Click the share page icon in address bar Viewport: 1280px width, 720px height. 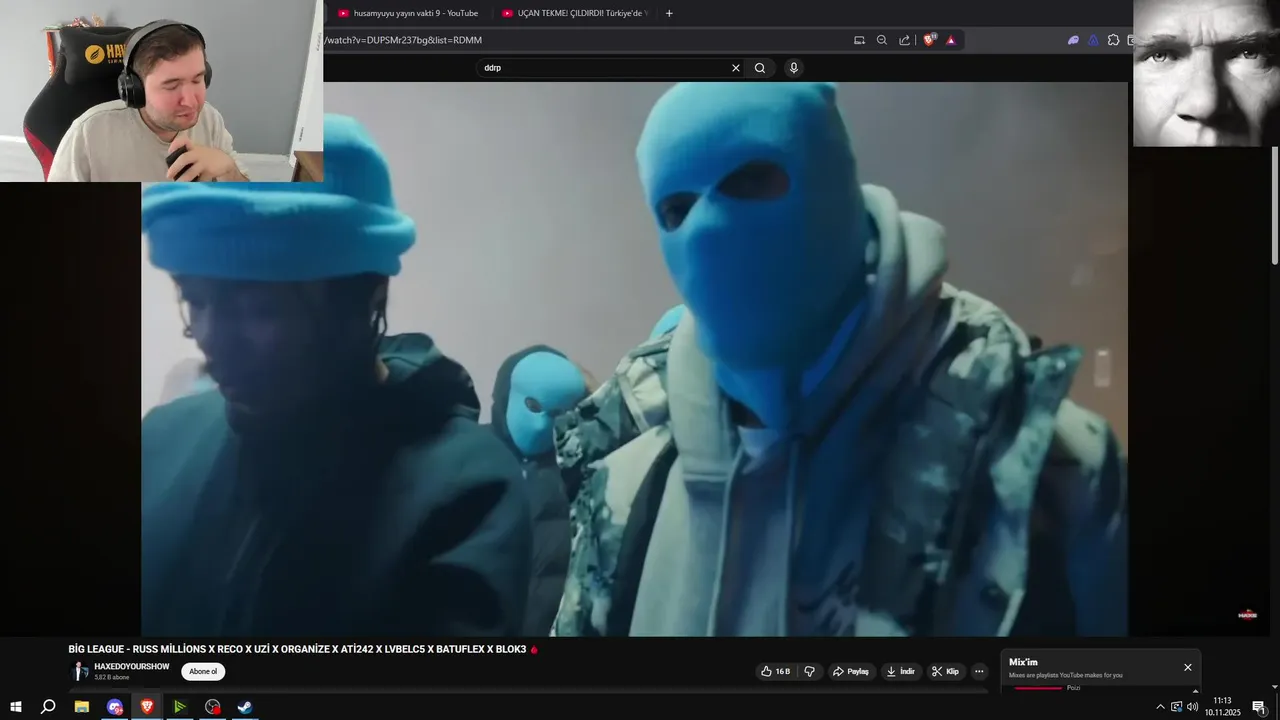click(x=905, y=40)
